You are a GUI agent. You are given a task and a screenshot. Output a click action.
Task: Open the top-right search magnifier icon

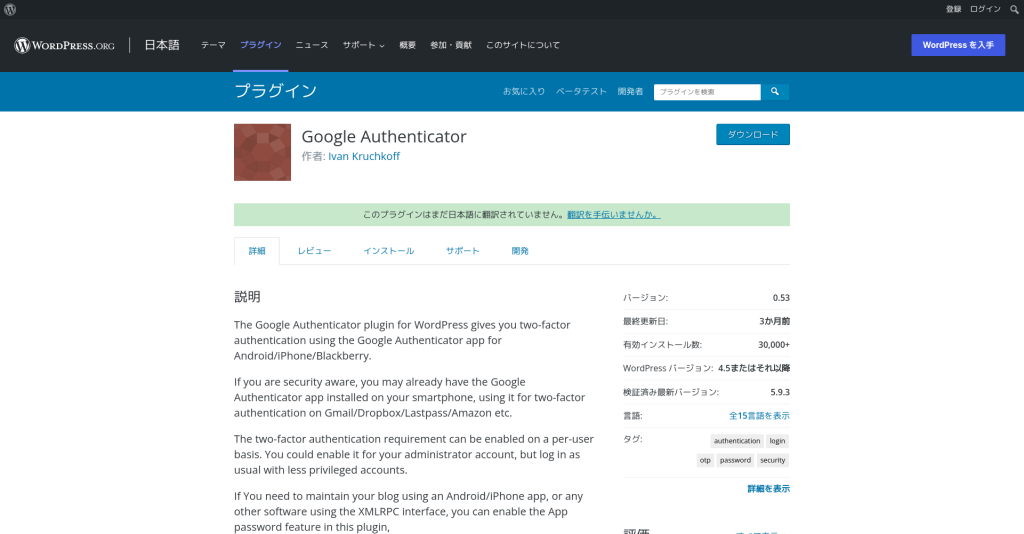tap(1014, 9)
